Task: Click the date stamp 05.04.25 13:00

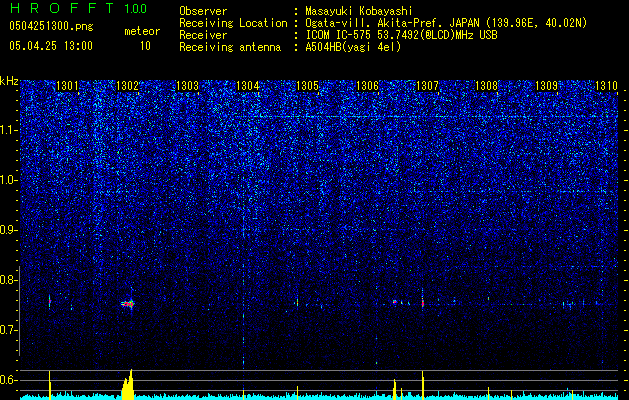Action: [51, 46]
